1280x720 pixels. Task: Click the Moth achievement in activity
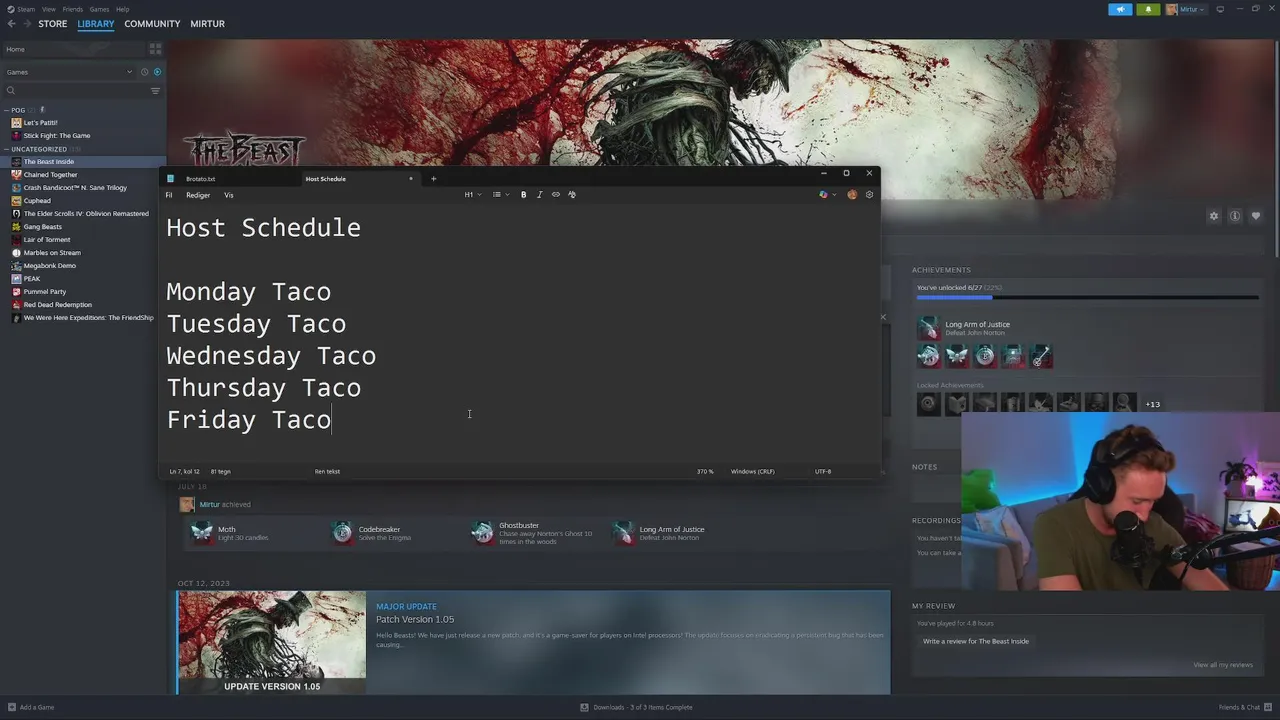pos(231,533)
